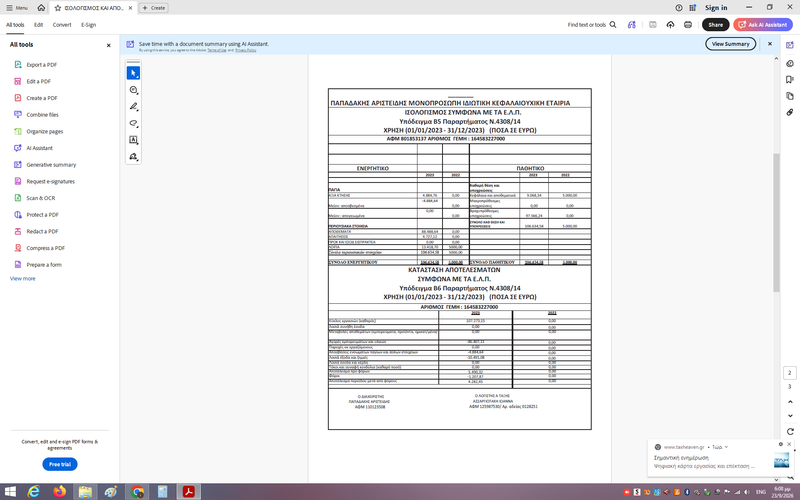Open the attachments link icon in right rail
Screen dimensions: 800x500
tap(790, 112)
